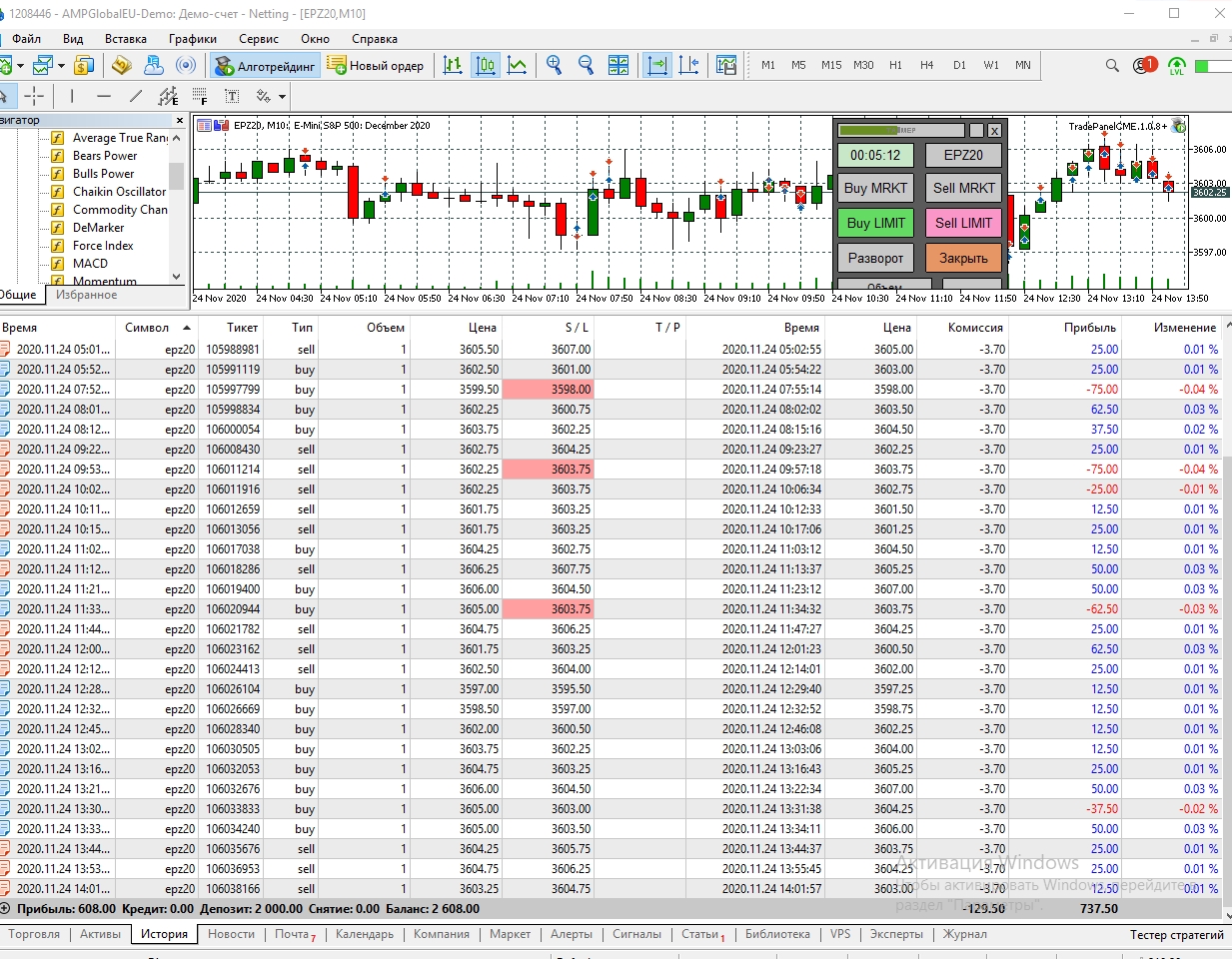Switch to navigator Избранное tab
Viewport: 1232px width, 959px height.
click(86, 295)
